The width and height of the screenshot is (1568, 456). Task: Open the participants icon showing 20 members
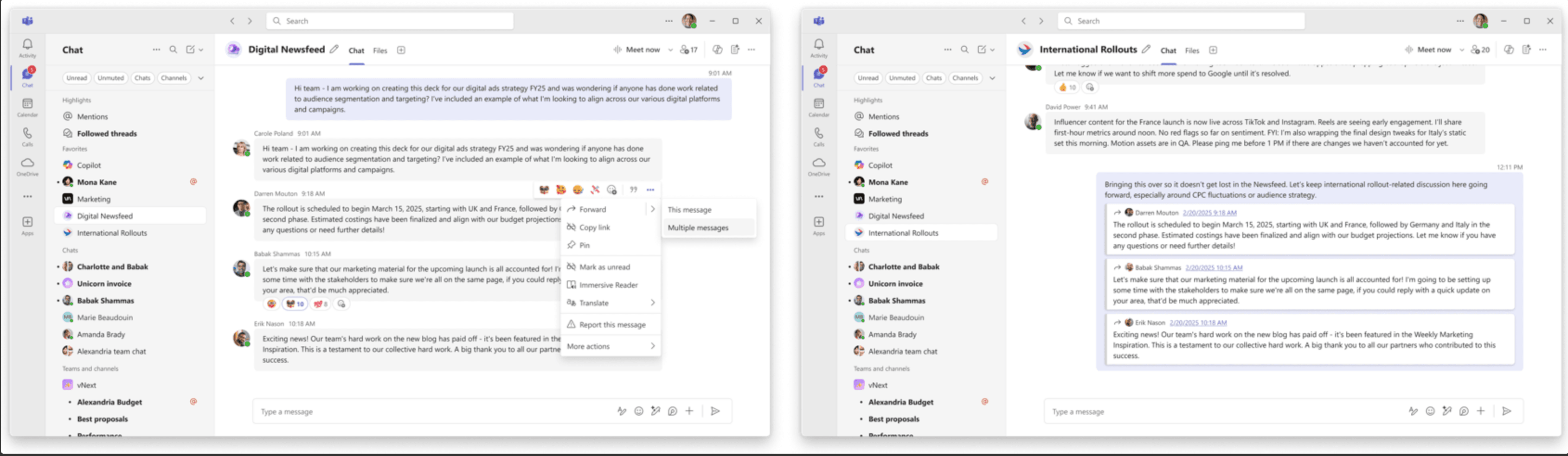1480,50
